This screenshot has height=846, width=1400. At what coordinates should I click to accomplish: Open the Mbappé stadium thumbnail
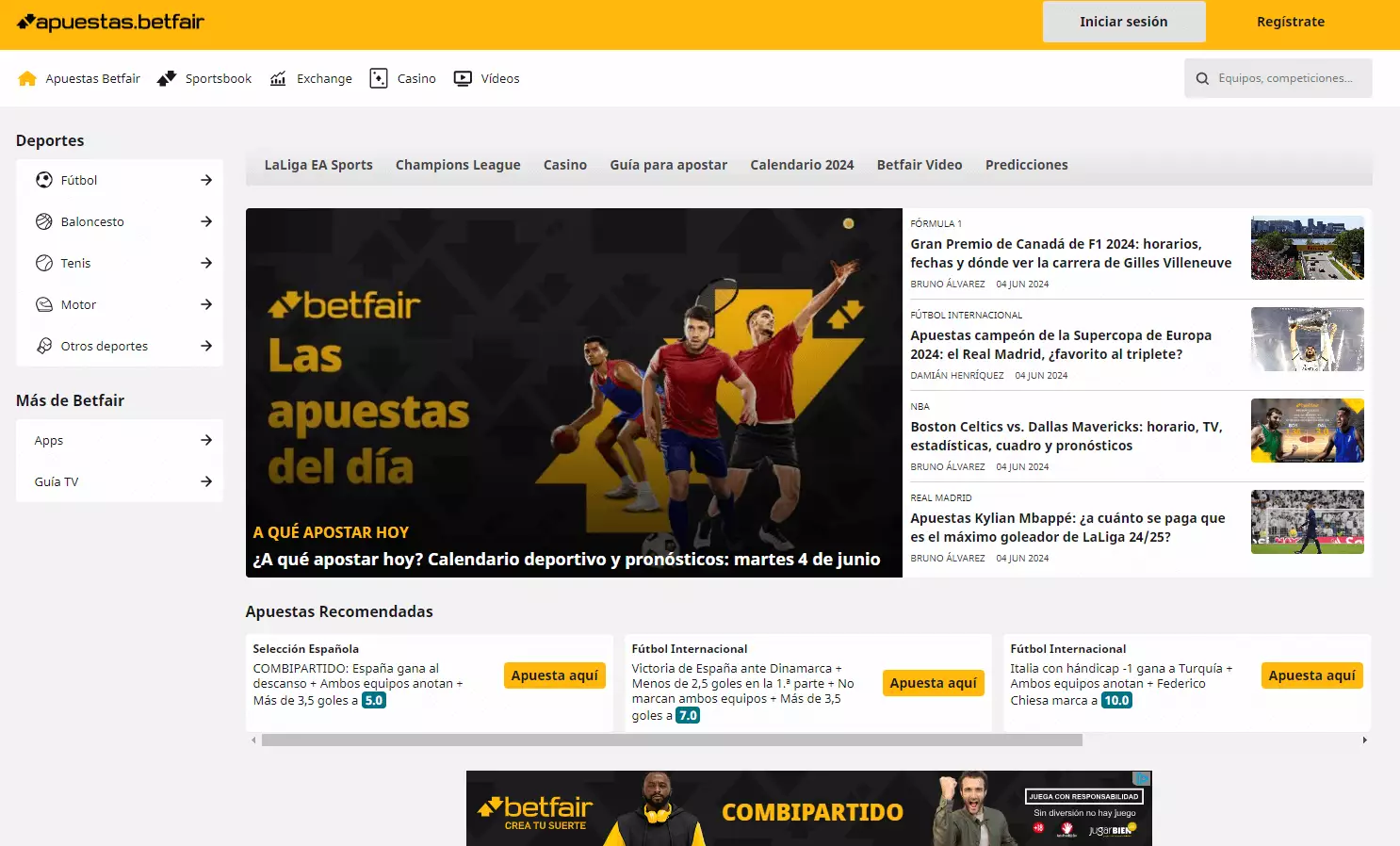click(1308, 522)
